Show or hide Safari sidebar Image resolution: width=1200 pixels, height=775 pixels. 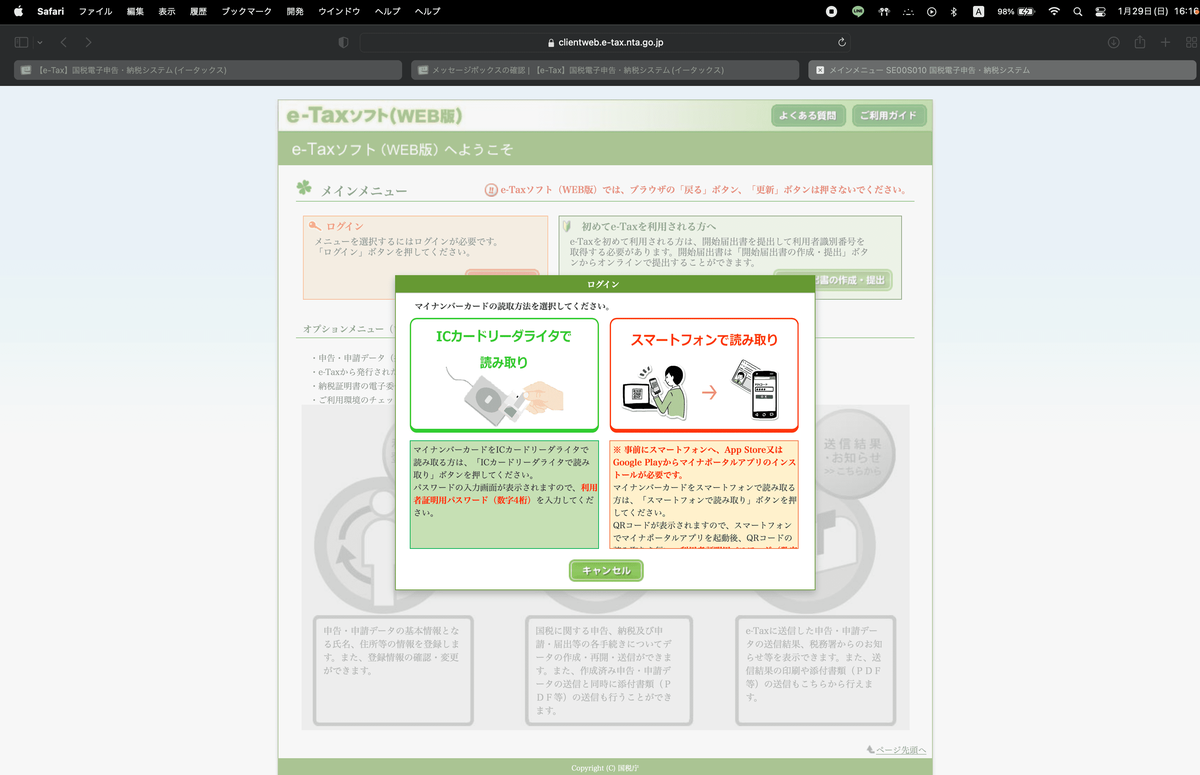coord(22,42)
